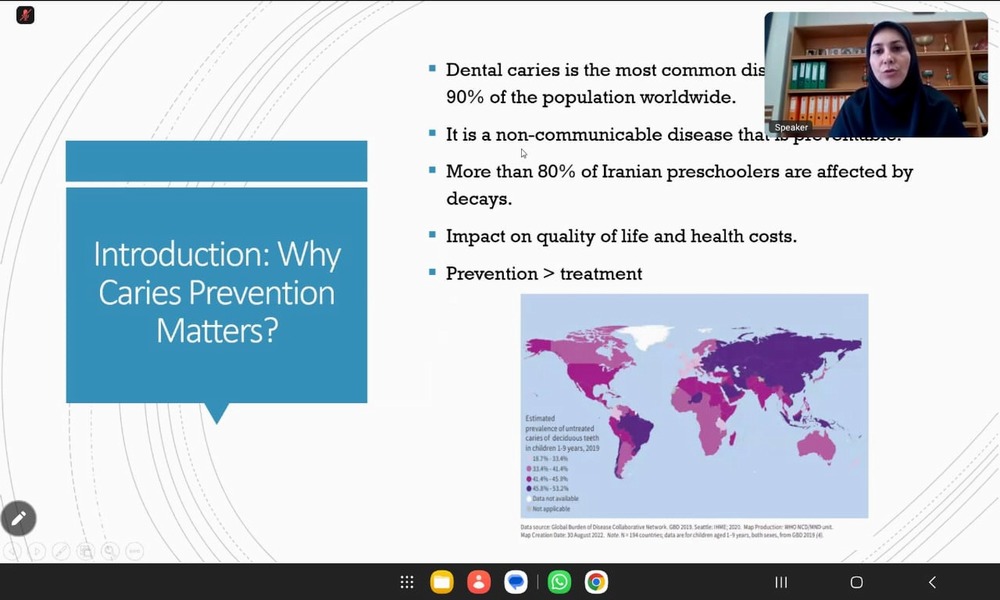Tap the floating pencil annotate button

(x=18, y=518)
